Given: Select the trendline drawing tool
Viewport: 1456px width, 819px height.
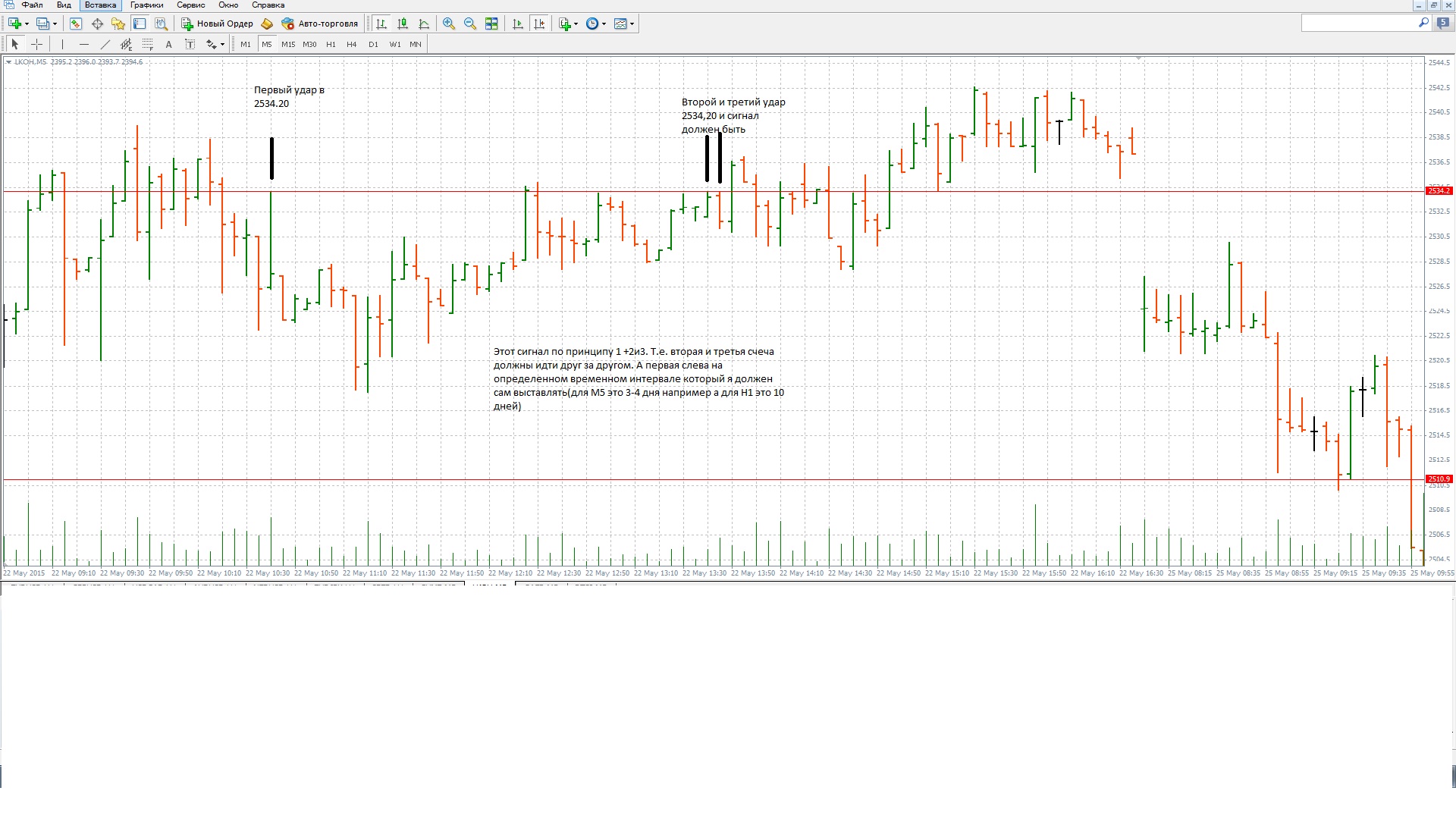Looking at the screenshot, I should pos(105,44).
